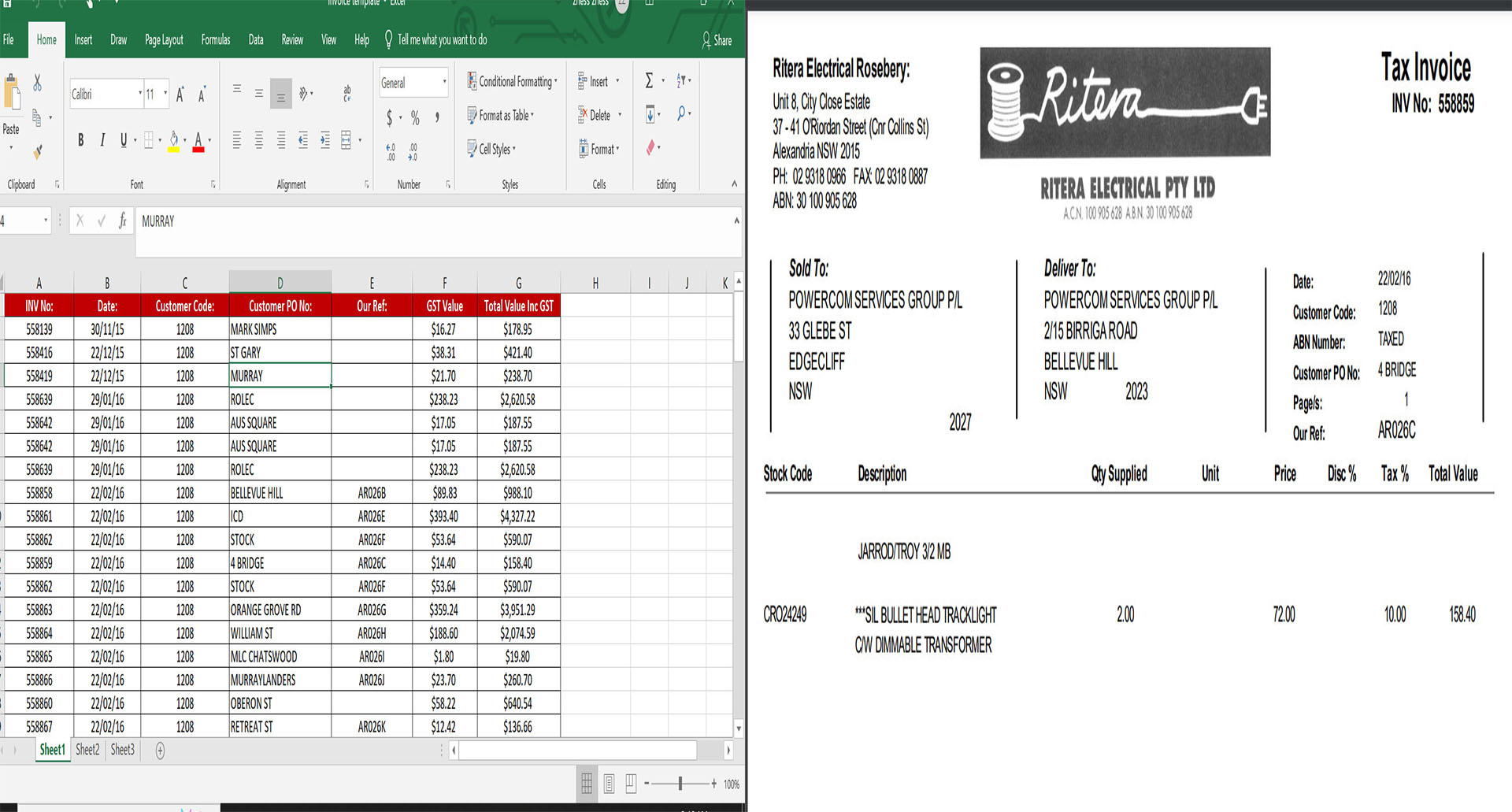Switch to Page Break Preview in status bar
Image resolution: width=1512 pixels, height=812 pixels.
pos(631,784)
